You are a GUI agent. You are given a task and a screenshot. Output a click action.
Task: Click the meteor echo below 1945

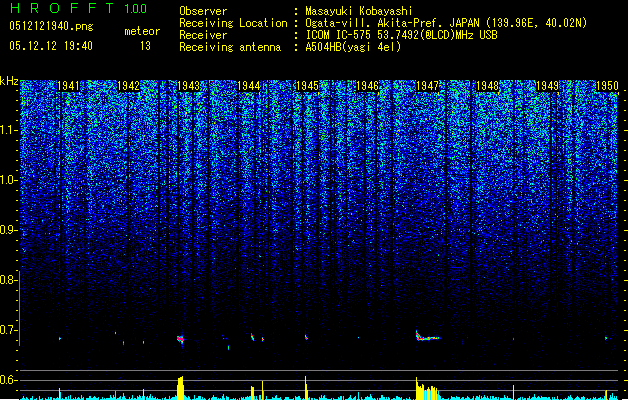[306, 337]
